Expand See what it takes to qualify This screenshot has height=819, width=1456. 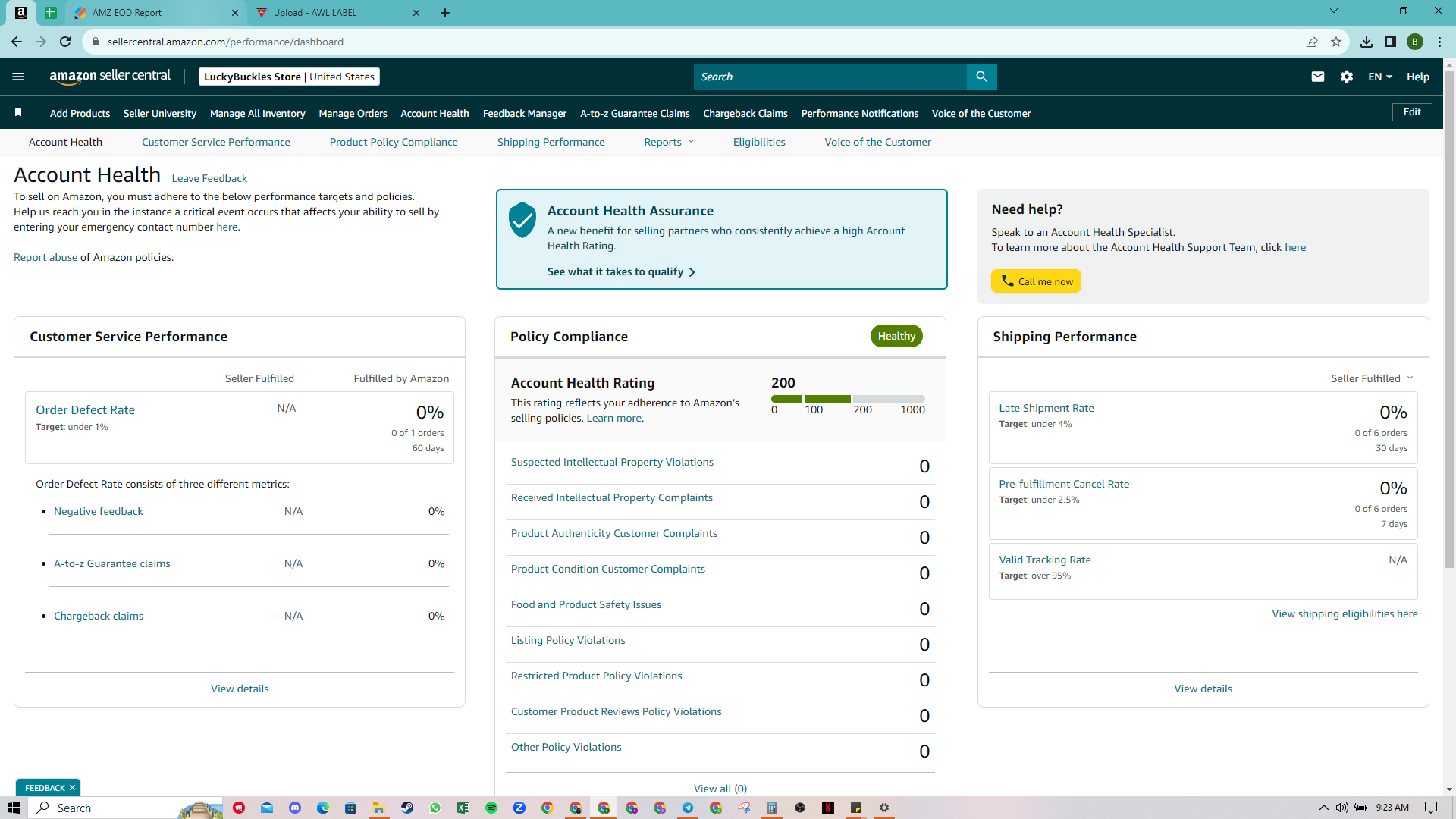pyautogui.click(x=621, y=271)
